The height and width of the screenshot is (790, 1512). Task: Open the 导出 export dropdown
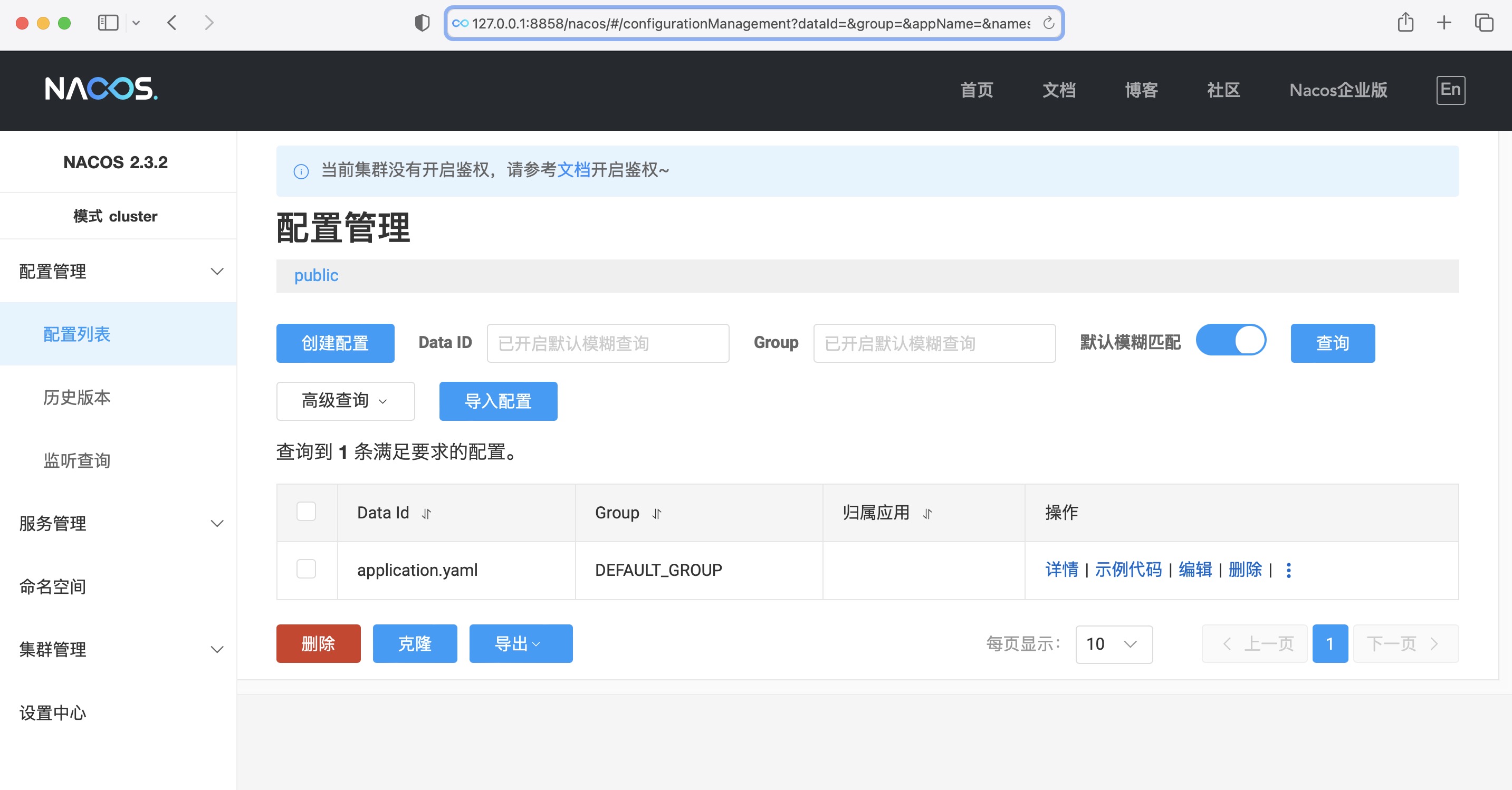[520, 644]
